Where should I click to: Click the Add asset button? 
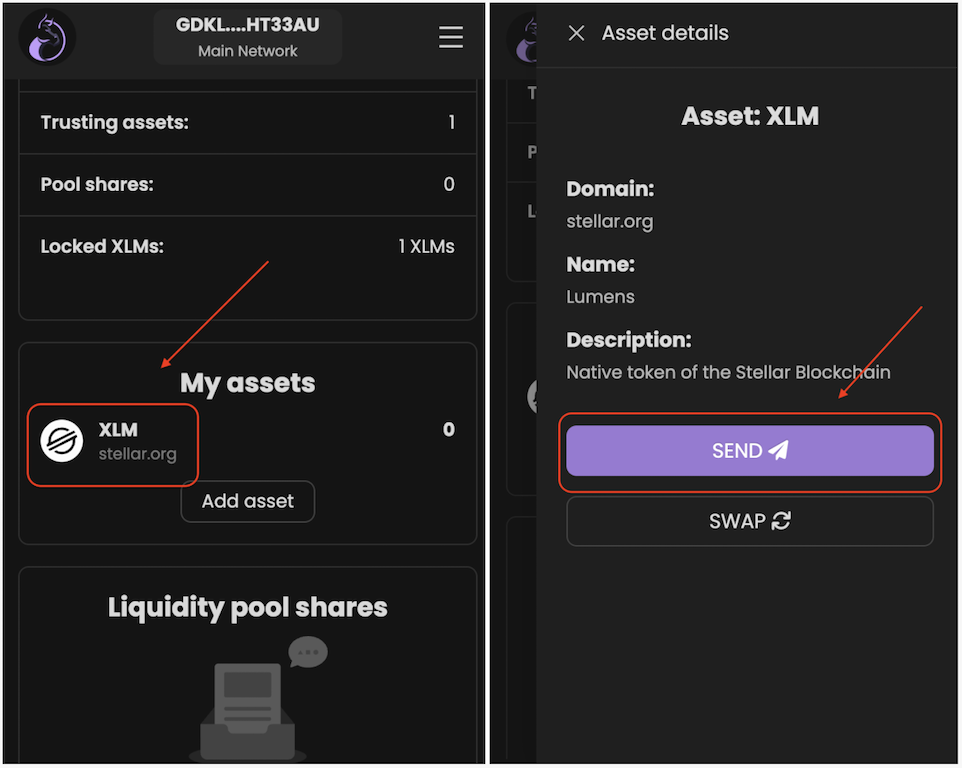pyautogui.click(x=248, y=501)
